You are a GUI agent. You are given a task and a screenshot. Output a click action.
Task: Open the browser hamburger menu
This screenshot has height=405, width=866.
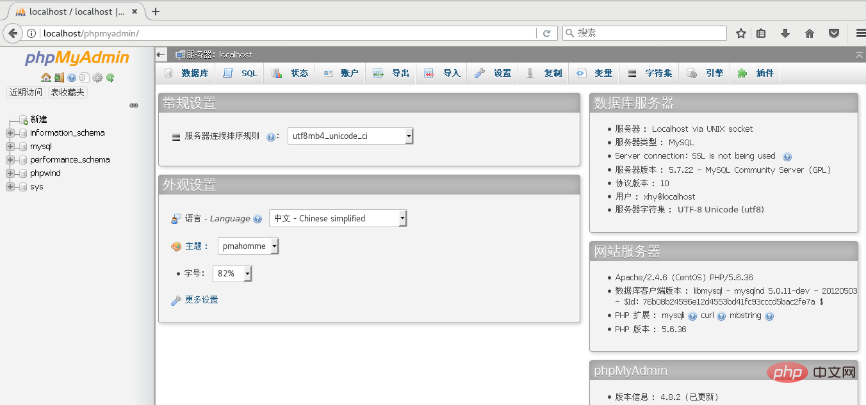[858, 33]
